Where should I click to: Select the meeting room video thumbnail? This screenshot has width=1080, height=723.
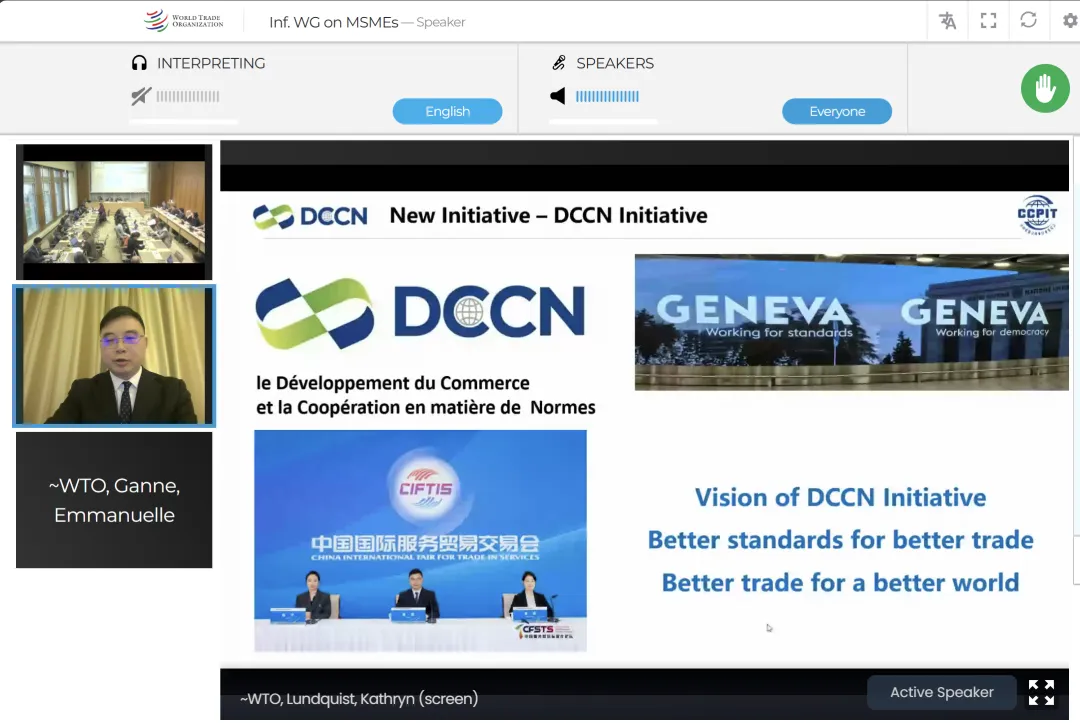(114, 211)
